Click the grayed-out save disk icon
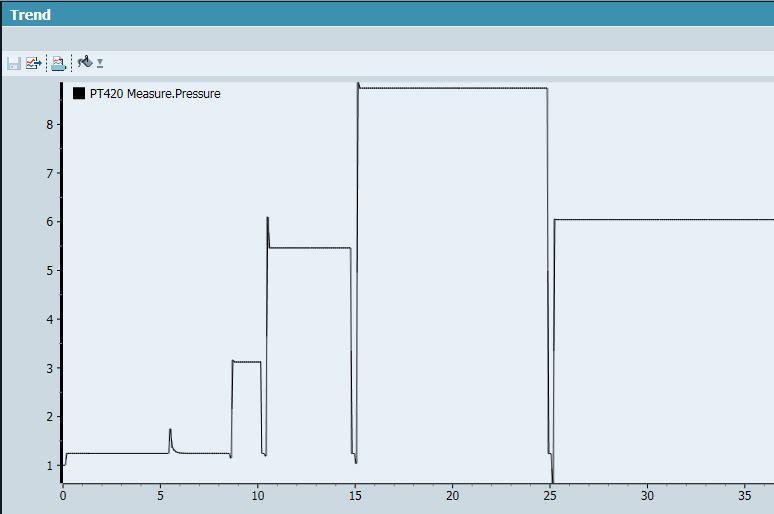 tap(14, 63)
